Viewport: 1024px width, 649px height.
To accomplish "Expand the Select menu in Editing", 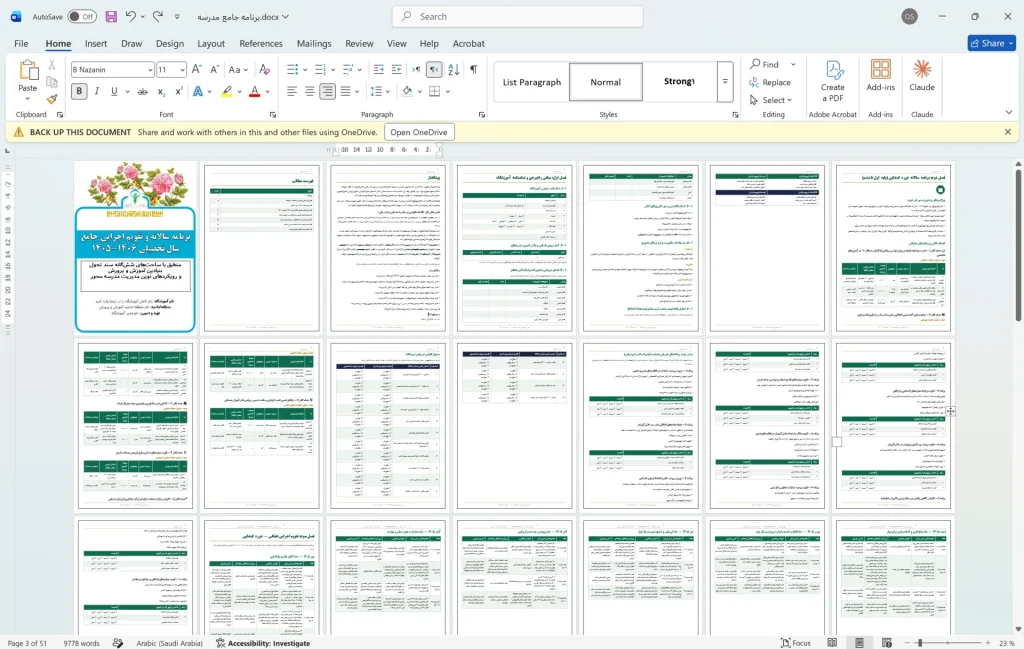I will click(771, 100).
